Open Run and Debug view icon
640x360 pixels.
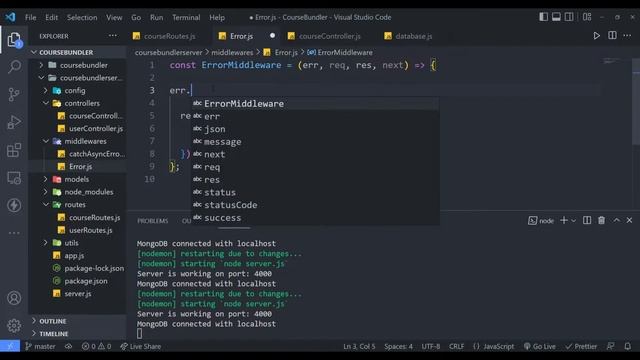(14, 122)
